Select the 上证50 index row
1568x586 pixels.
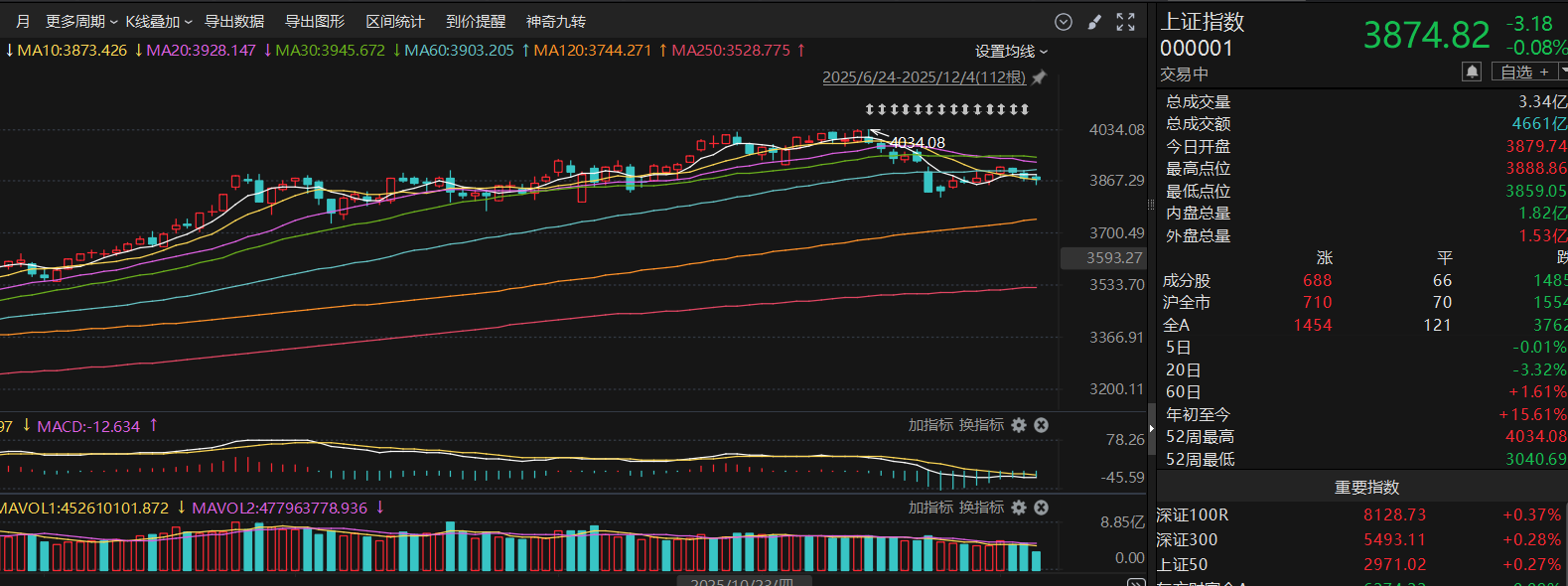[x=1361, y=564]
